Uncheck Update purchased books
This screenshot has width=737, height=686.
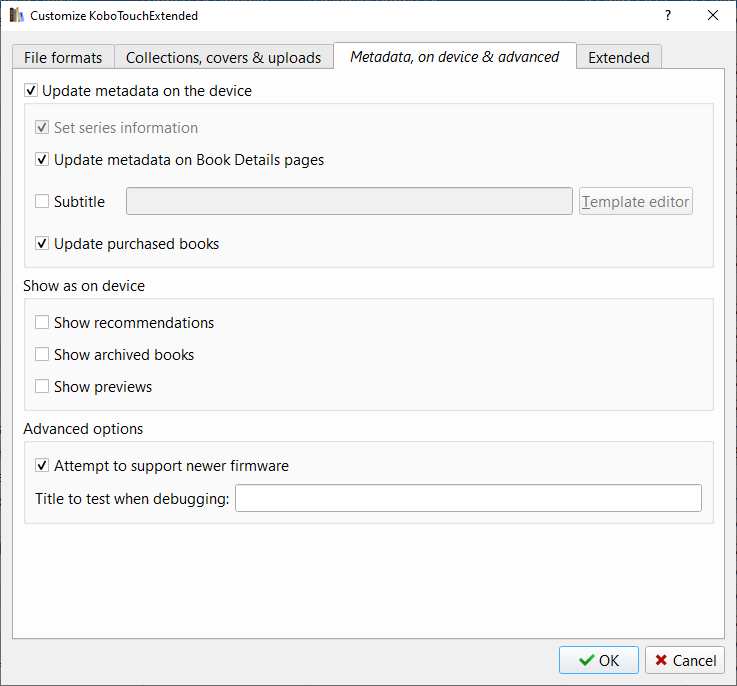(42, 244)
